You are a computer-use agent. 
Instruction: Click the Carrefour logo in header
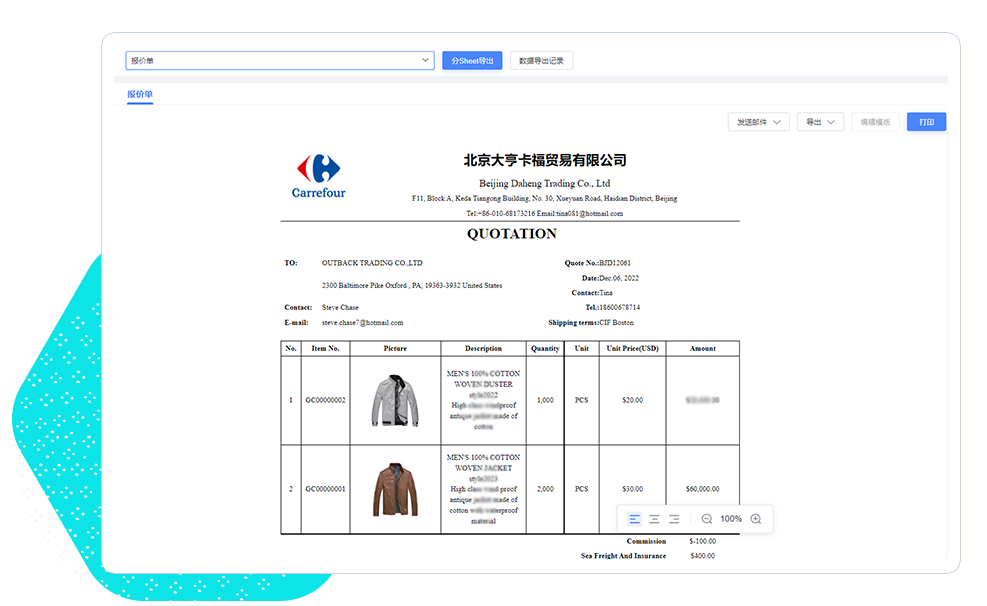point(318,176)
